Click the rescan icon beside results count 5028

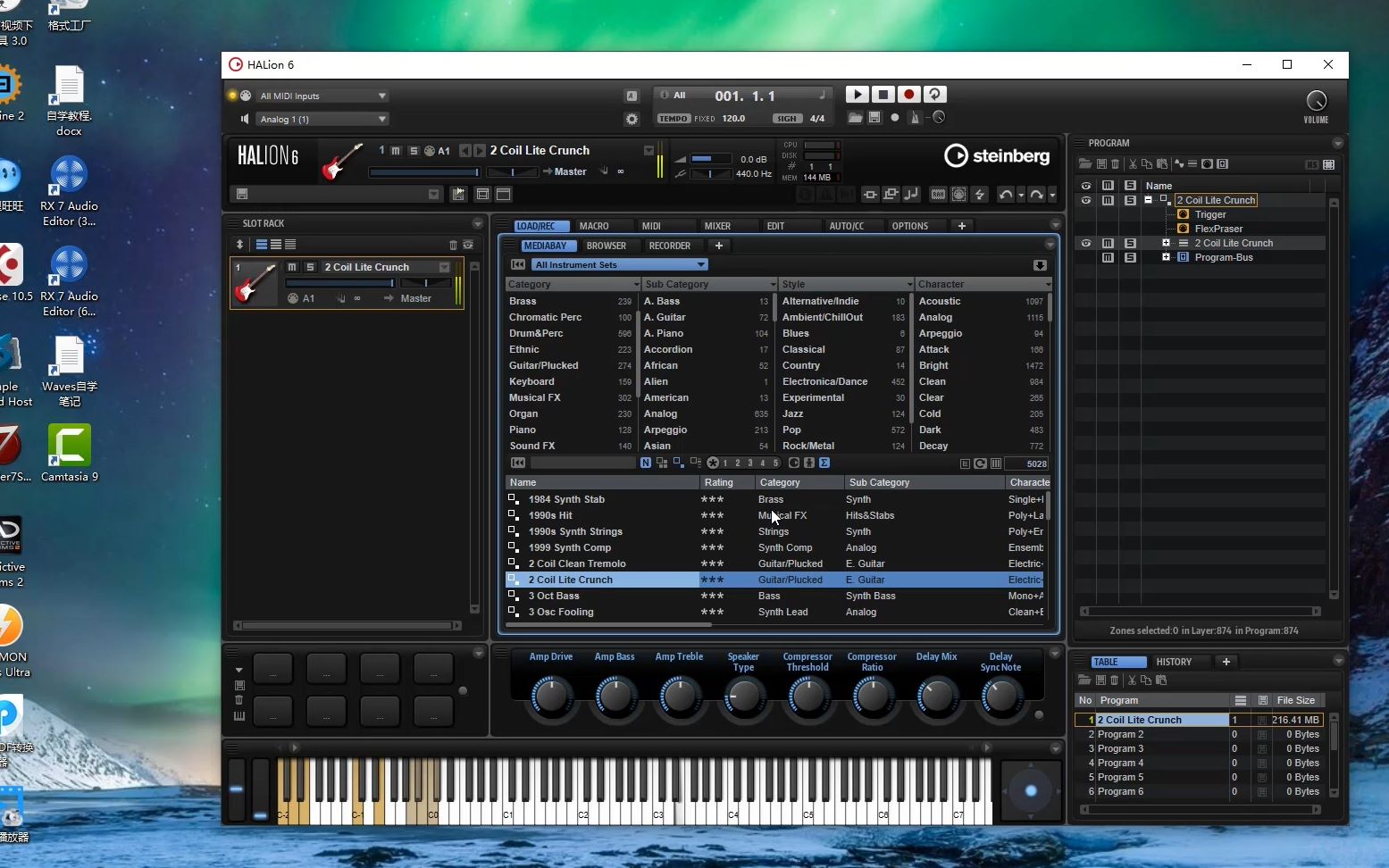pos(980,463)
